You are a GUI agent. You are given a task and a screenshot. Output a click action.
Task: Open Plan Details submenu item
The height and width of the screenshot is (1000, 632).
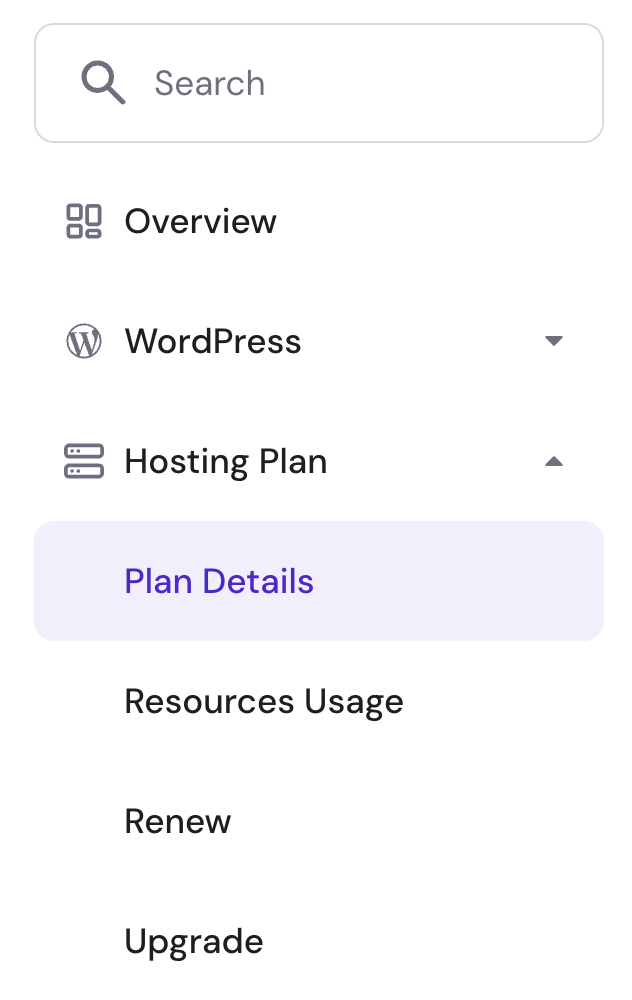(x=219, y=582)
